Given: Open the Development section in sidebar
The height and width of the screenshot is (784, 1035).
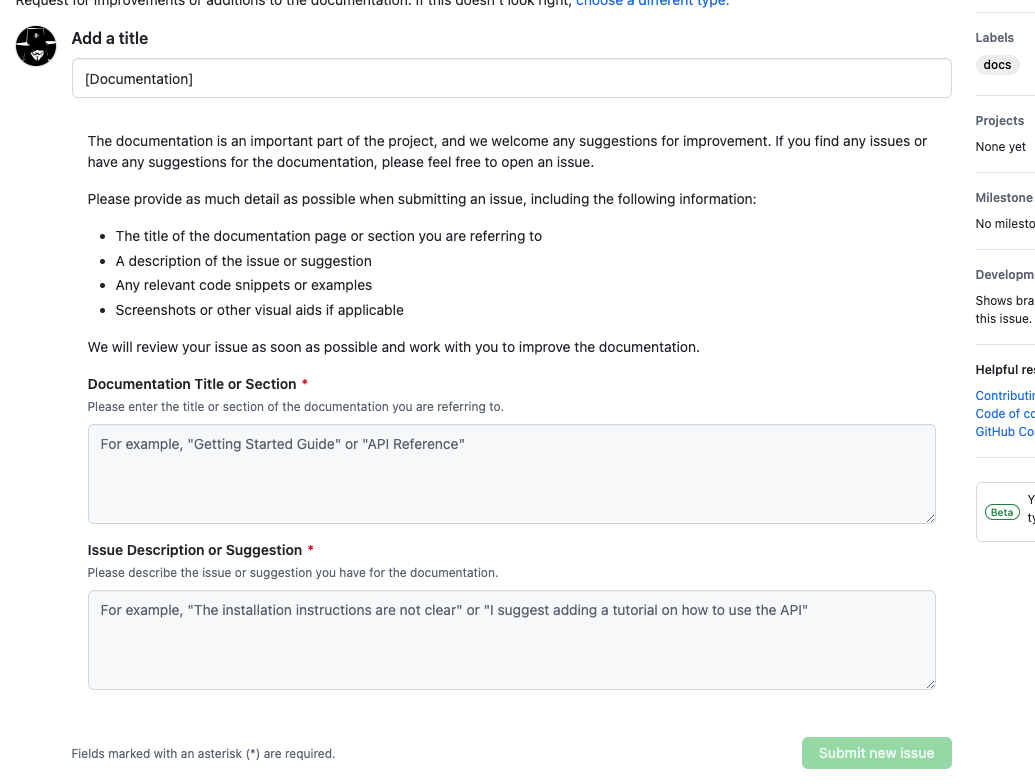Looking at the screenshot, I should coord(1005,275).
